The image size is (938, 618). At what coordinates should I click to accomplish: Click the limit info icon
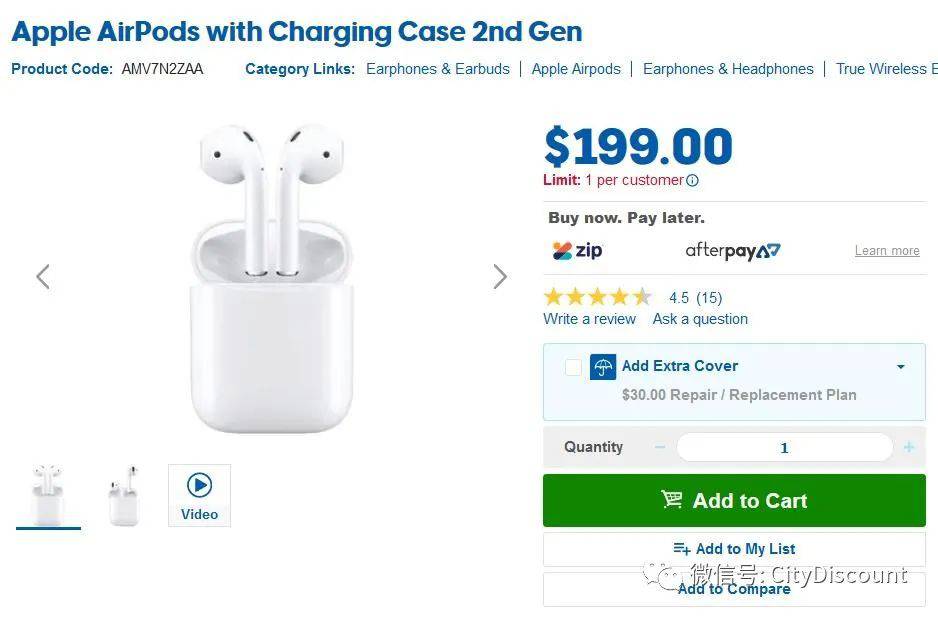pos(693,181)
